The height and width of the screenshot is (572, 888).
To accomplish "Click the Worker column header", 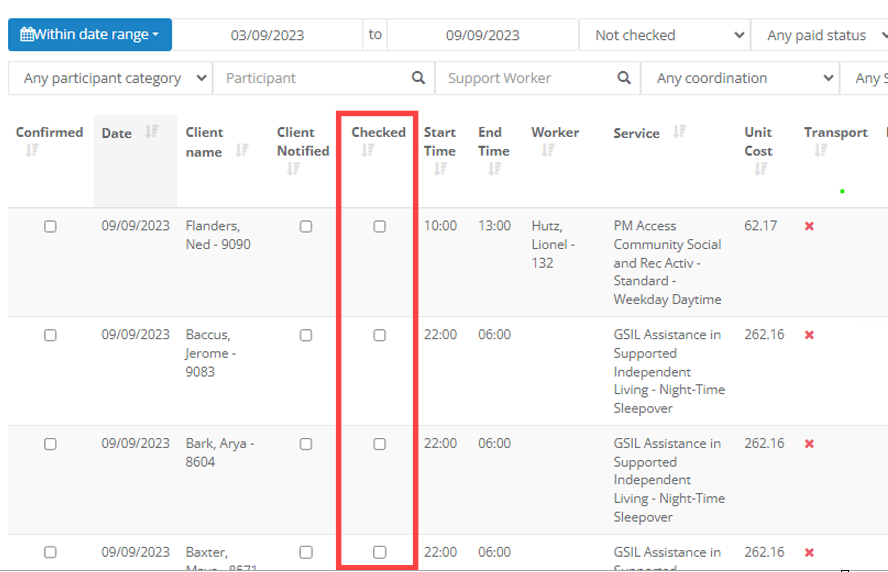I will pos(555,132).
